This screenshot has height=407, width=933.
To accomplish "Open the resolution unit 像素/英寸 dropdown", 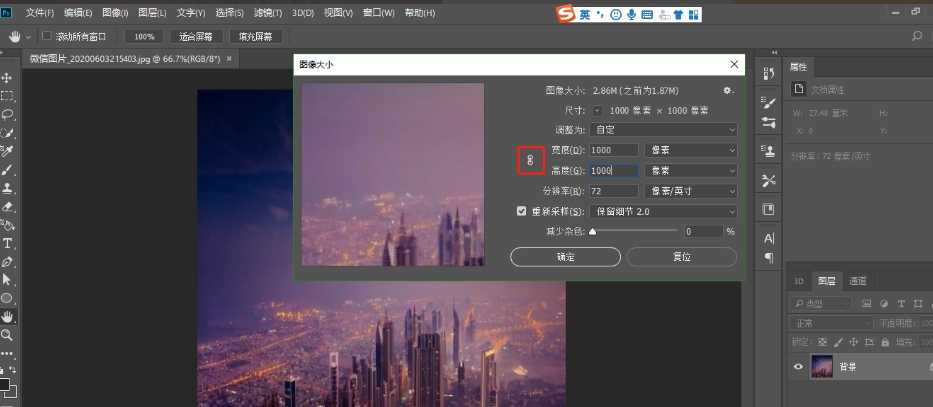I will point(690,191).
